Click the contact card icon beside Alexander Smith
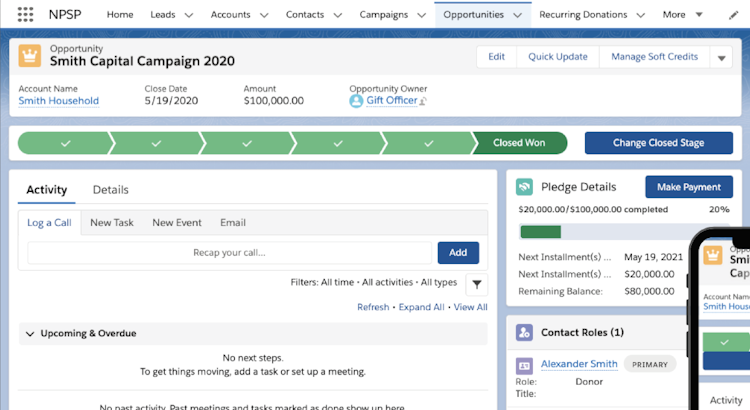 click(x=524, y=366)
